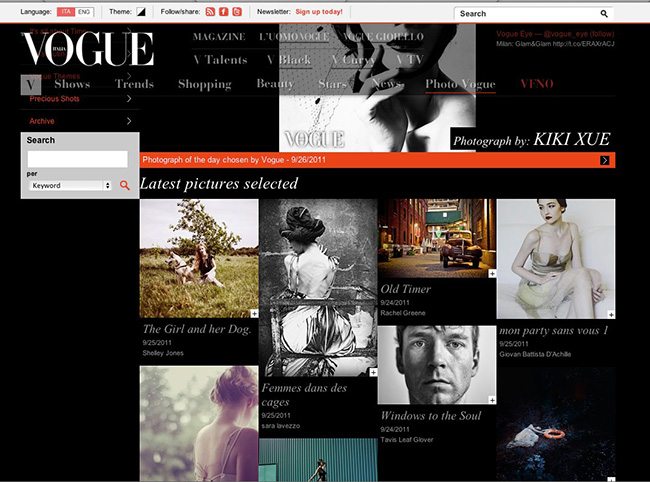Go to Shopping tab
650x482 pixels.
point(204,84)
